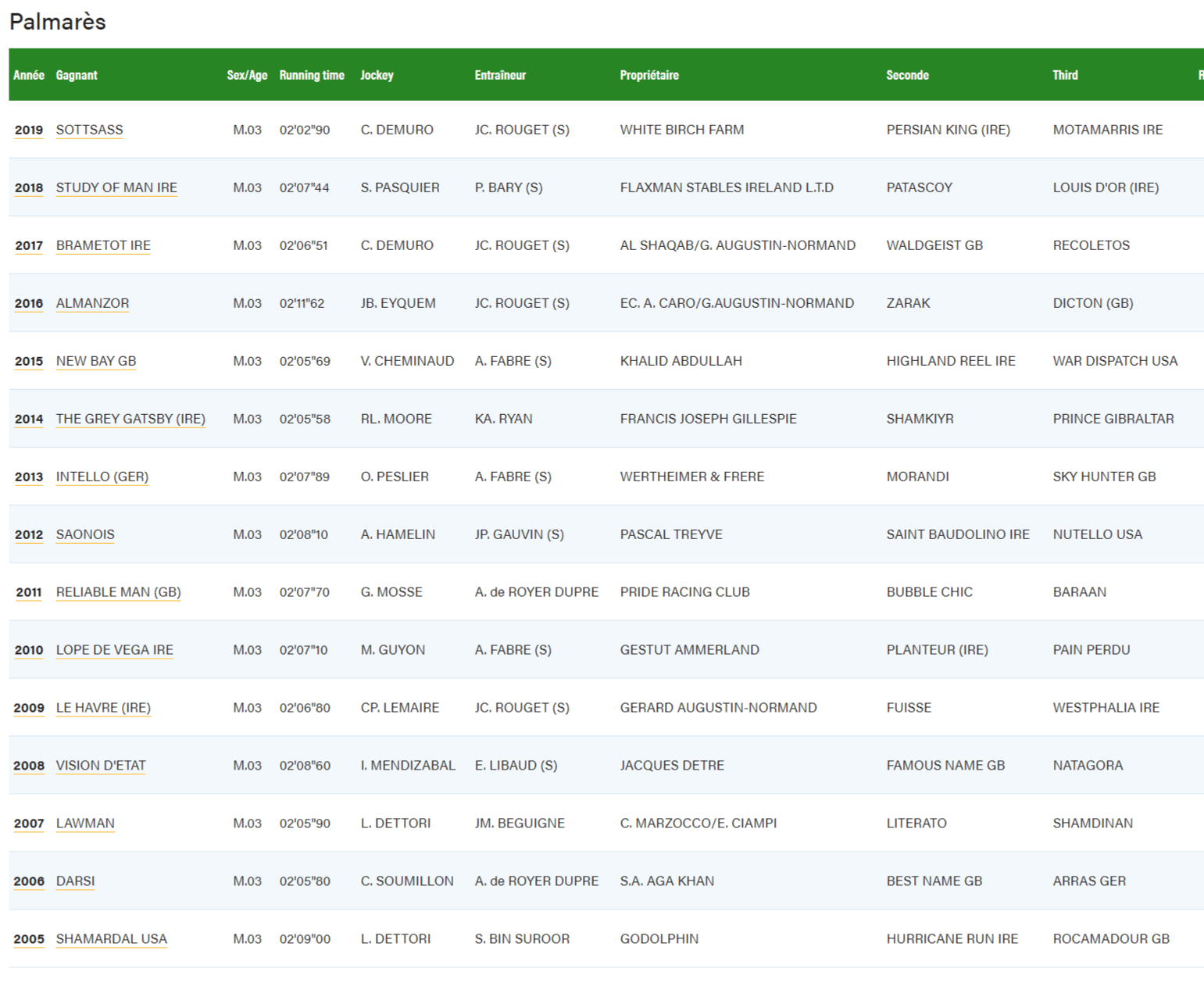The width and height of the screenshot is (1204, 986).
Task: Click the Gagnant column header
Action: point(77,75)
